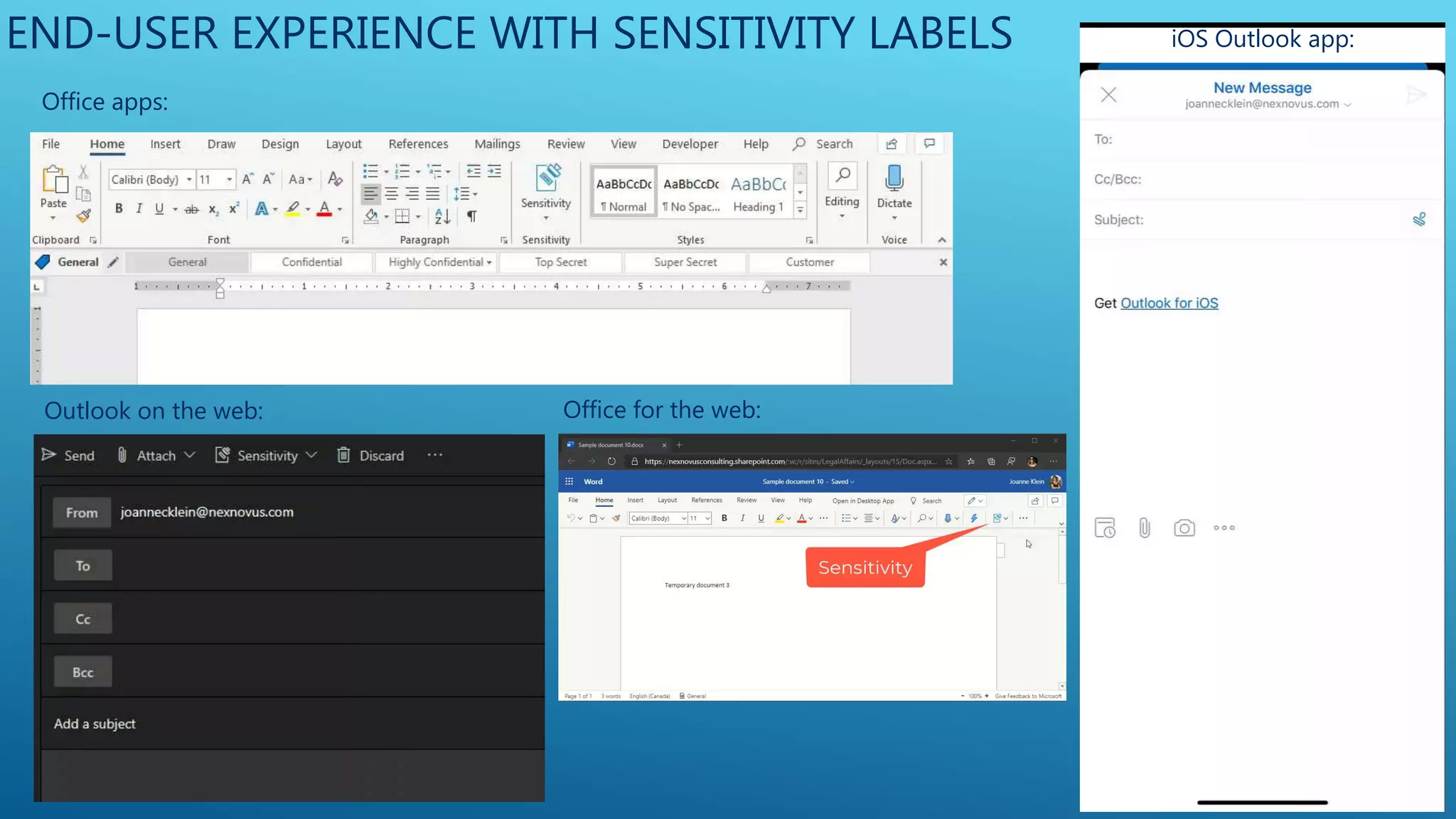Click the edit pencil beside General label

(112, 262)
